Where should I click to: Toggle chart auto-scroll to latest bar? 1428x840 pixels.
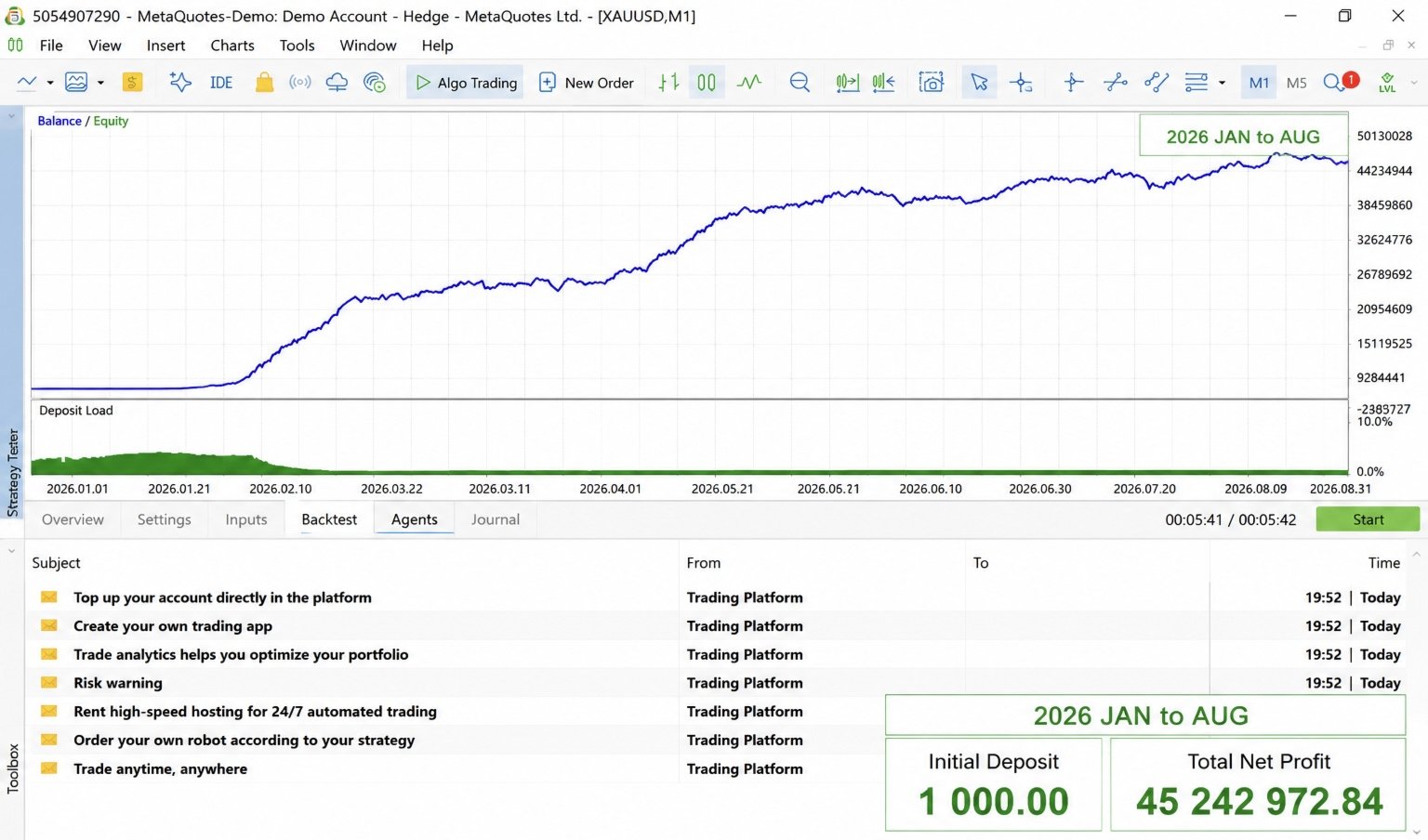(847, 83)
